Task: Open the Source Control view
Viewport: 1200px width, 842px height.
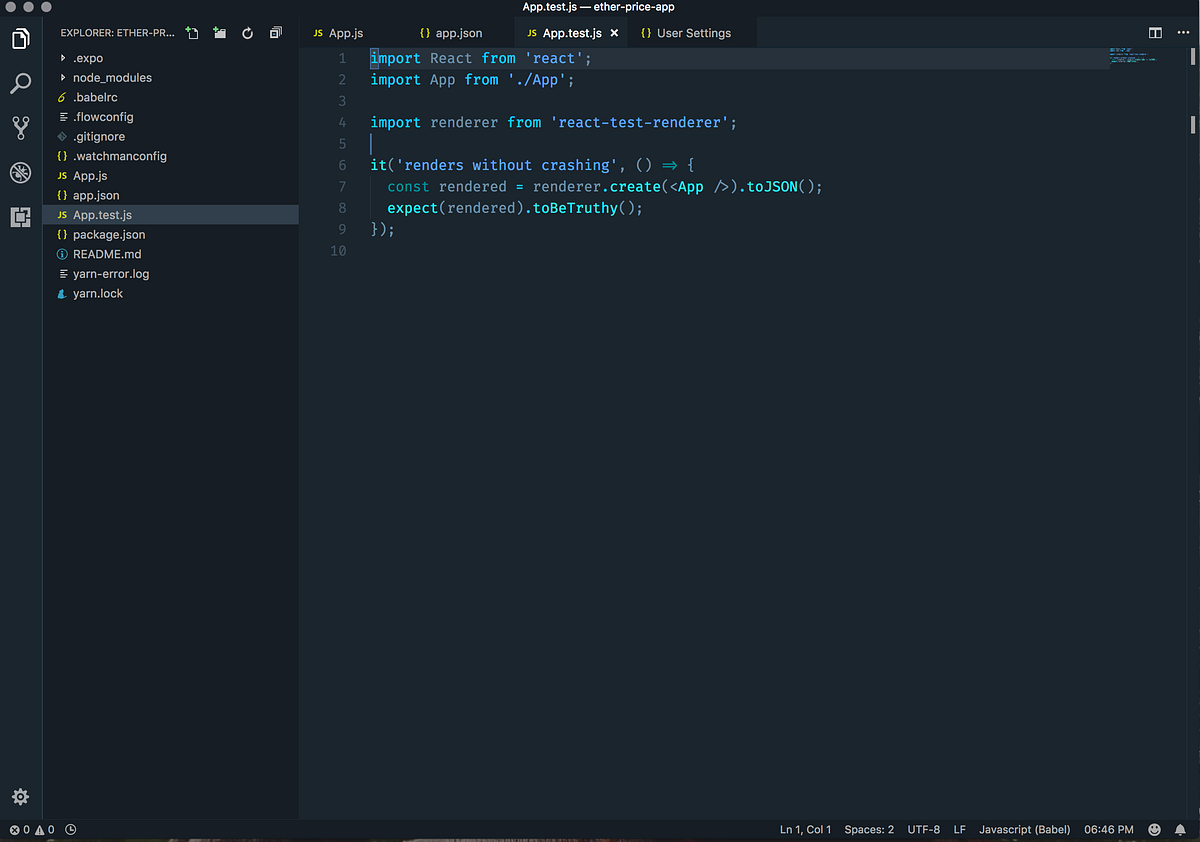Action: point(20,127)
